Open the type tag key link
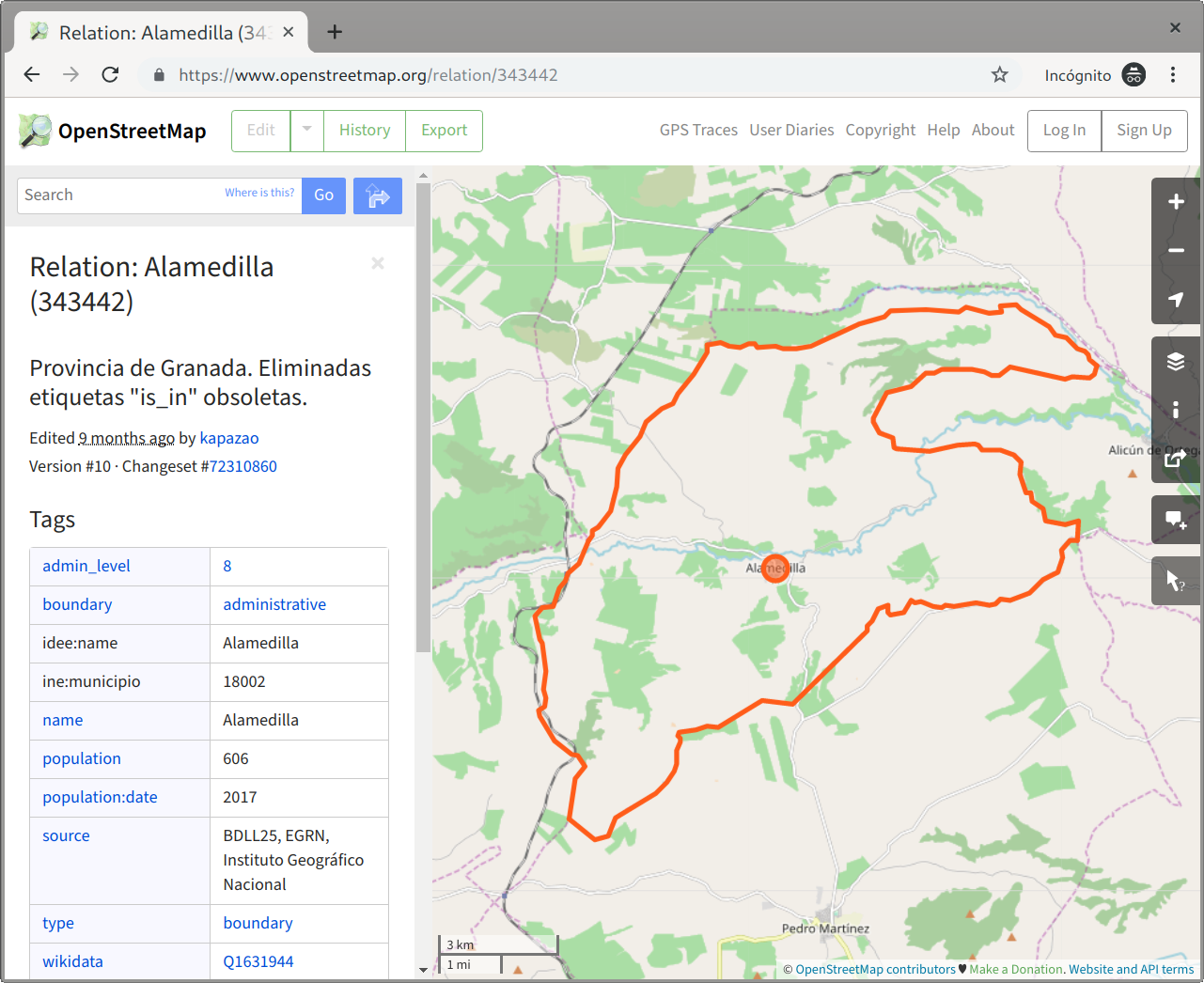The image size is (1204, 983). (x=58, y=923)
